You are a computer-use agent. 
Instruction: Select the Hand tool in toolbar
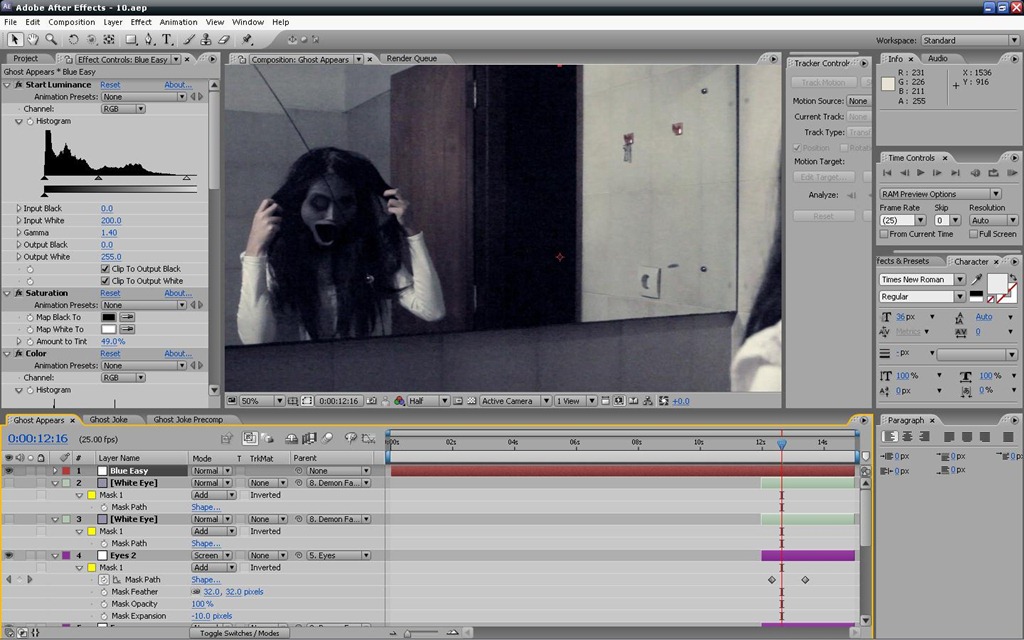click(x=33, y=40)
